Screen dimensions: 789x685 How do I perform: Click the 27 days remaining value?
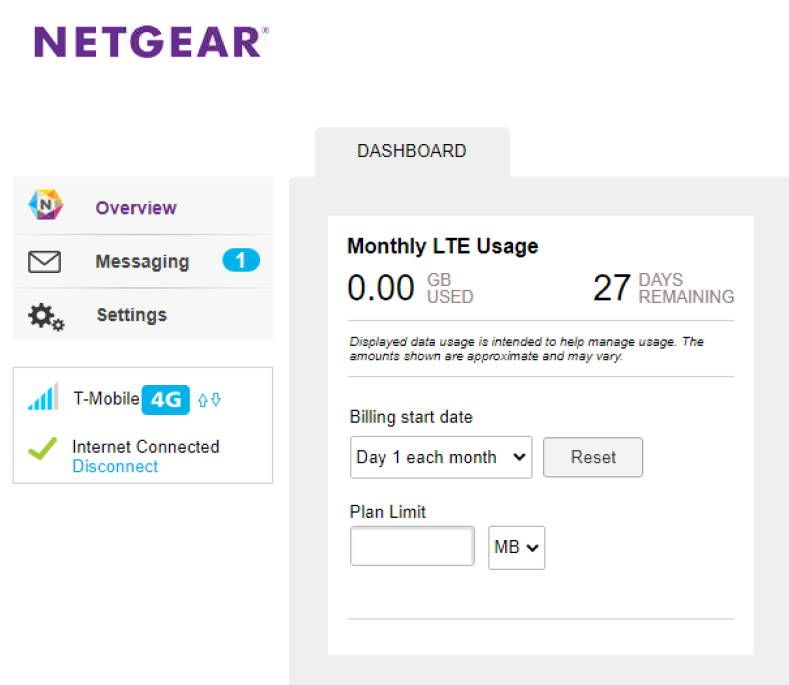[x=612, y=288]
